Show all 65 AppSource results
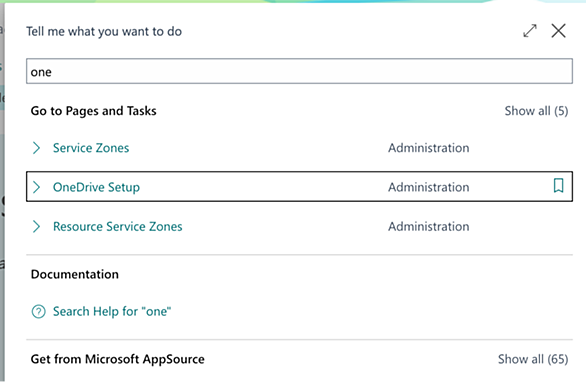 pyautogui.click(x=533, y=359)
